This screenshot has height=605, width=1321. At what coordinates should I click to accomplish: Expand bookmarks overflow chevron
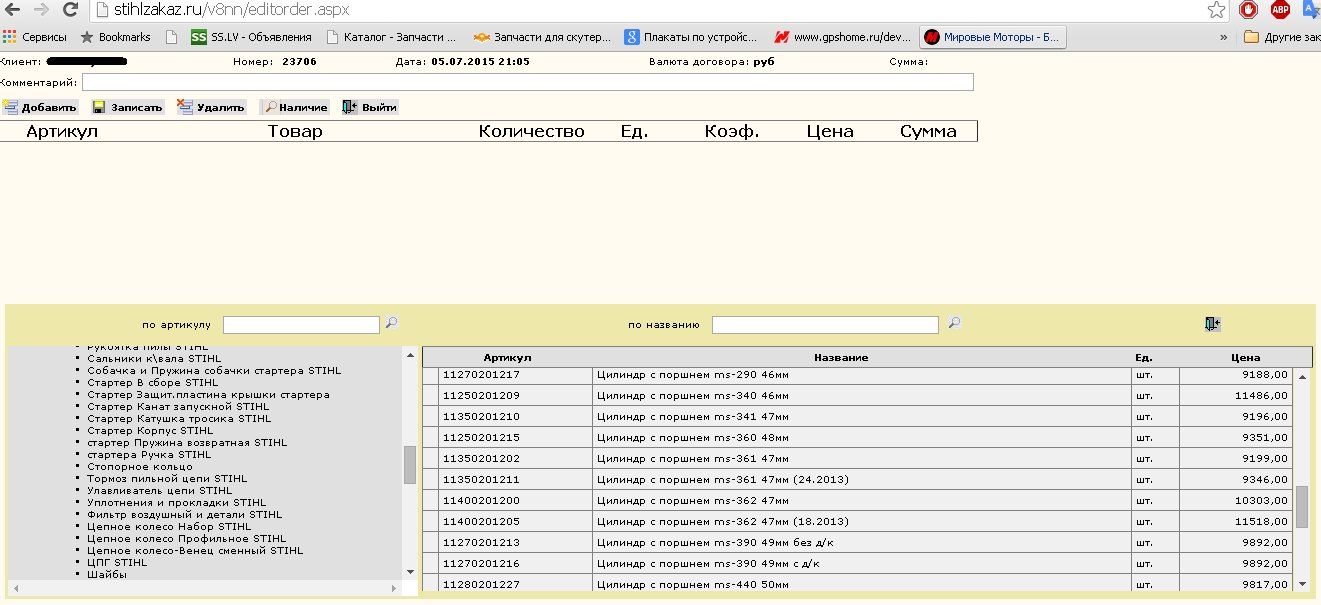1224,37
